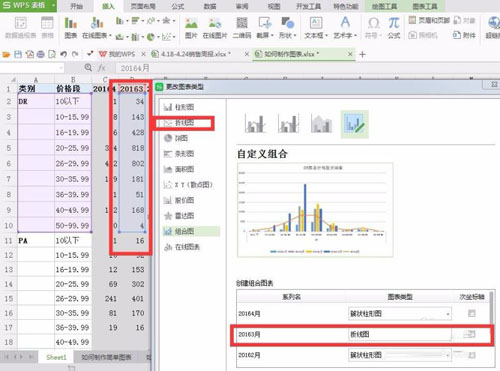This screenshot has width=500, height=371.
Task: Click the 截屏 screenshot tool
Action: click(264, 27)
